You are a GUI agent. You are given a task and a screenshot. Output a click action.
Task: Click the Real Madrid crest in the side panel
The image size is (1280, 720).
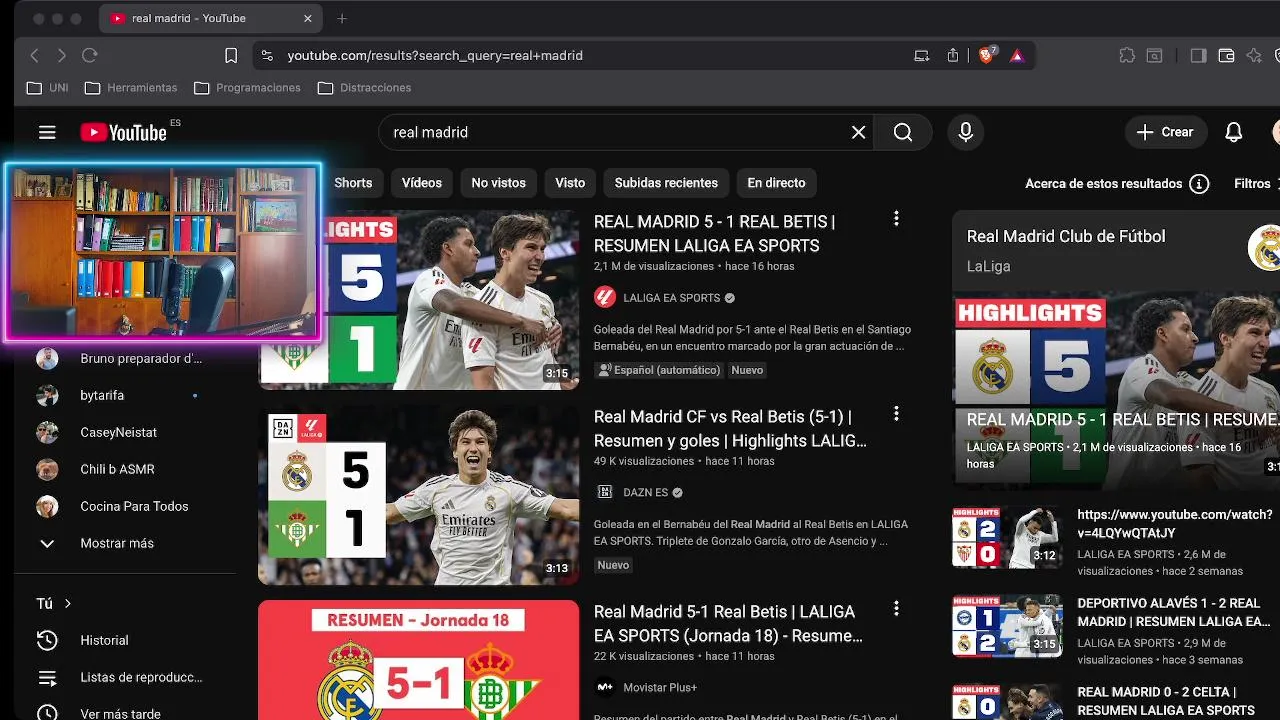(1266, 247)
